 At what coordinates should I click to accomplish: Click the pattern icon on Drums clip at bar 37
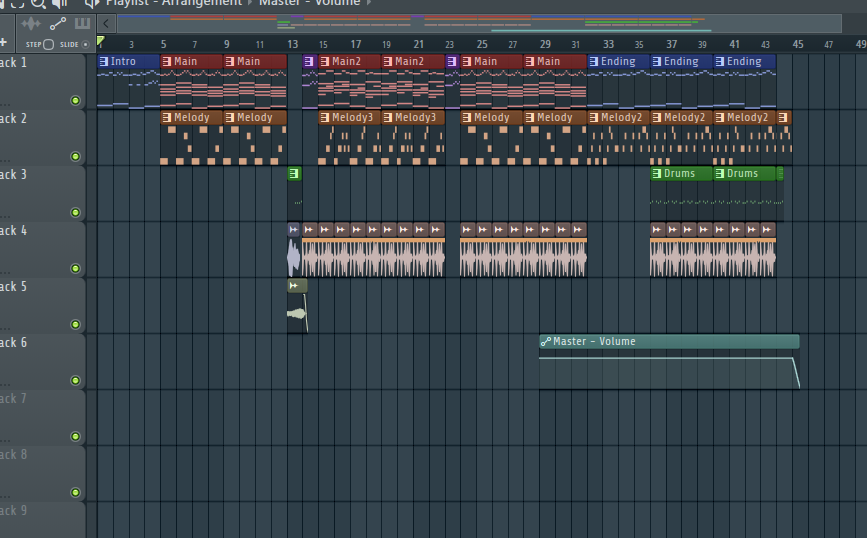click(x=656, y=174)
